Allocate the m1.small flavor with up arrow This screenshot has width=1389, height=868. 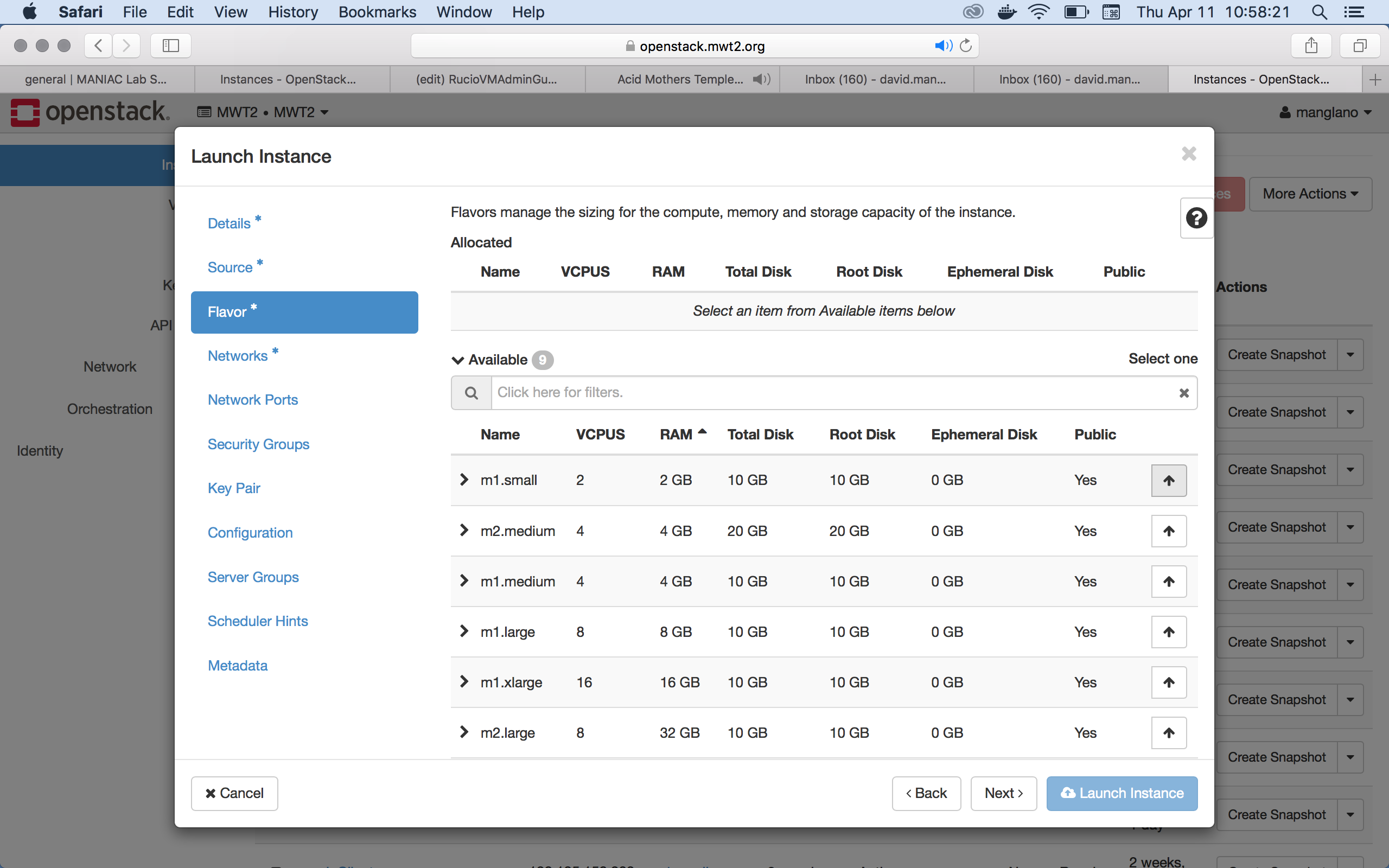[1169, 481]
